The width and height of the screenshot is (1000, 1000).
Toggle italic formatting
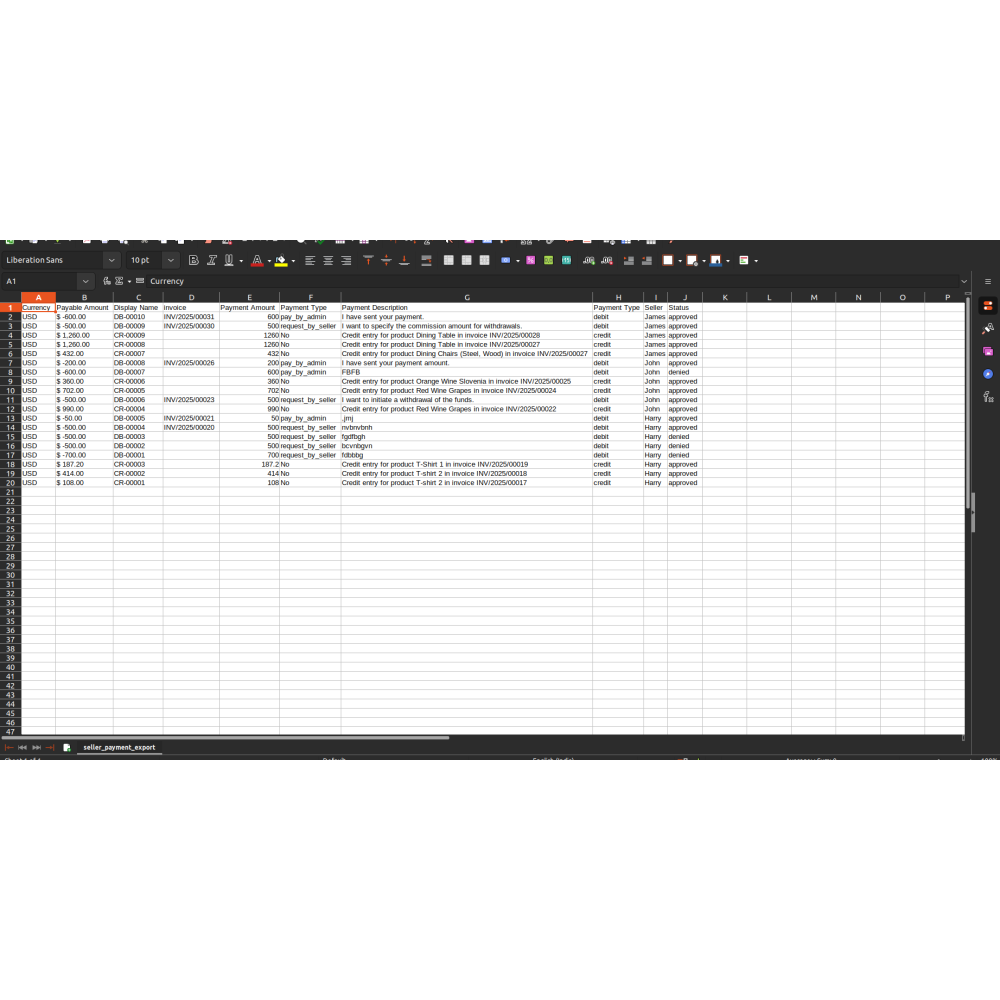pos(211,260)
